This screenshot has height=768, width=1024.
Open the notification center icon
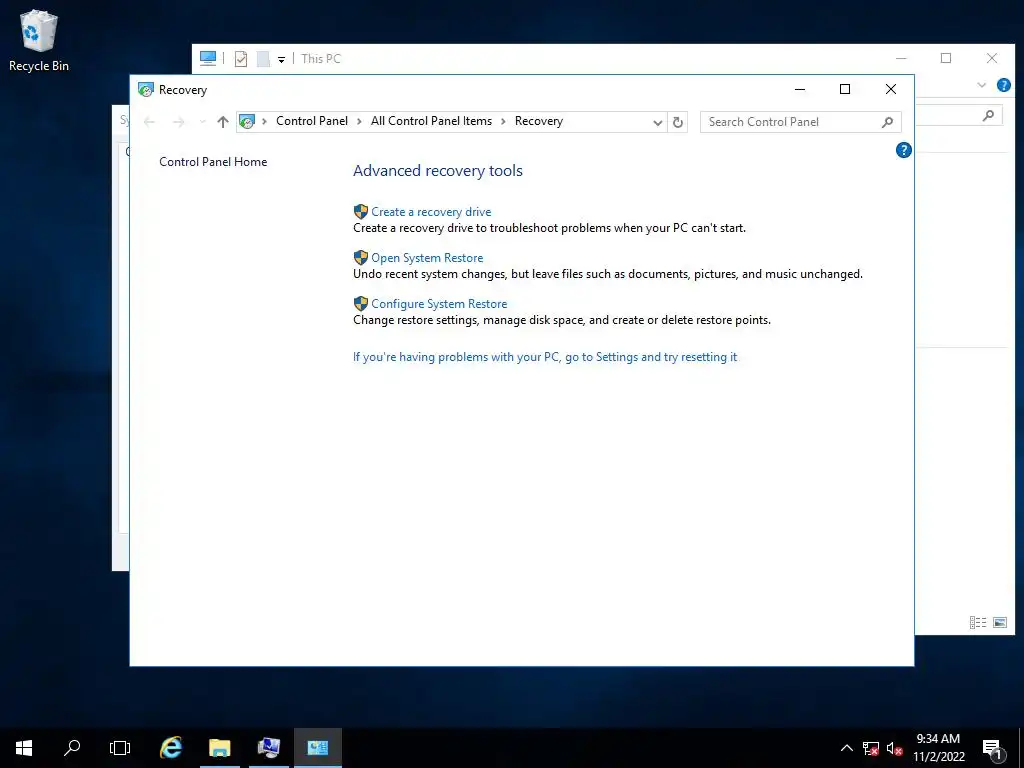point(991,748)
